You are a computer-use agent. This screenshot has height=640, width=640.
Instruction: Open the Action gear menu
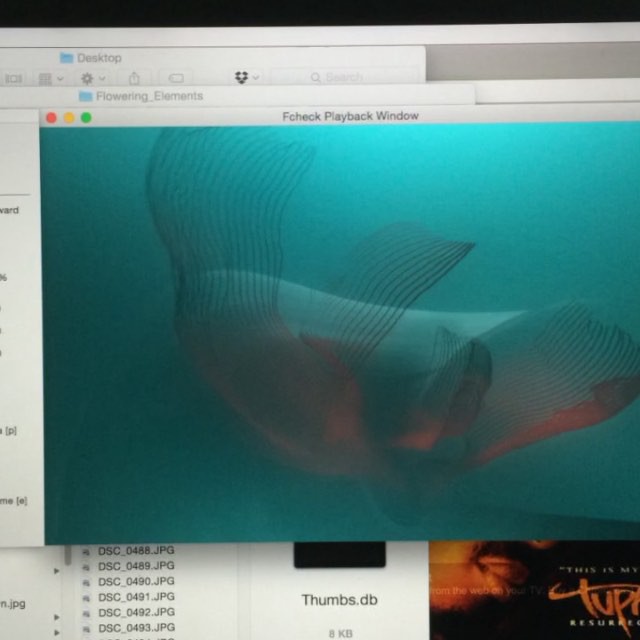[92, 78]
